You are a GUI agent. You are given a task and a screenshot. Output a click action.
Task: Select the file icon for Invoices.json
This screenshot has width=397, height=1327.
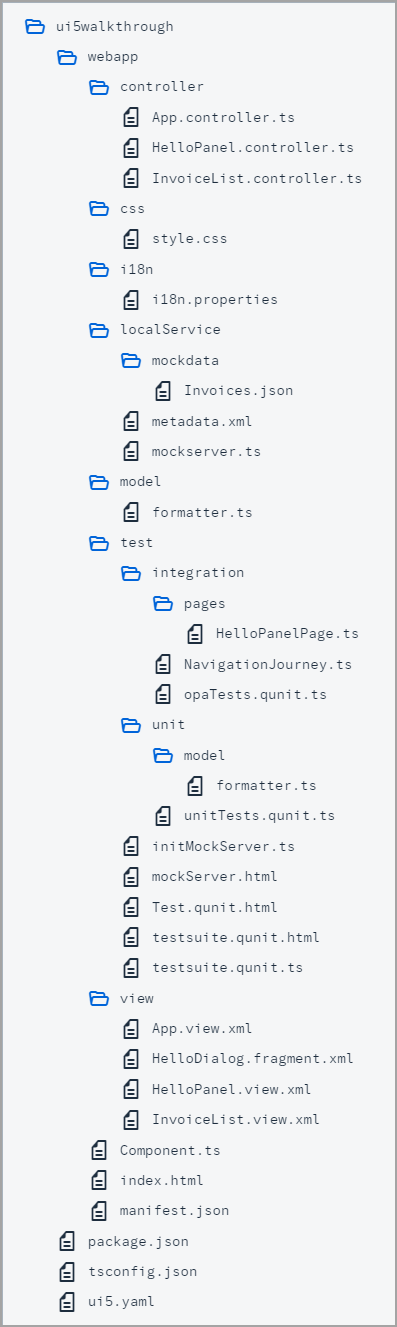(x=163, y=390)
